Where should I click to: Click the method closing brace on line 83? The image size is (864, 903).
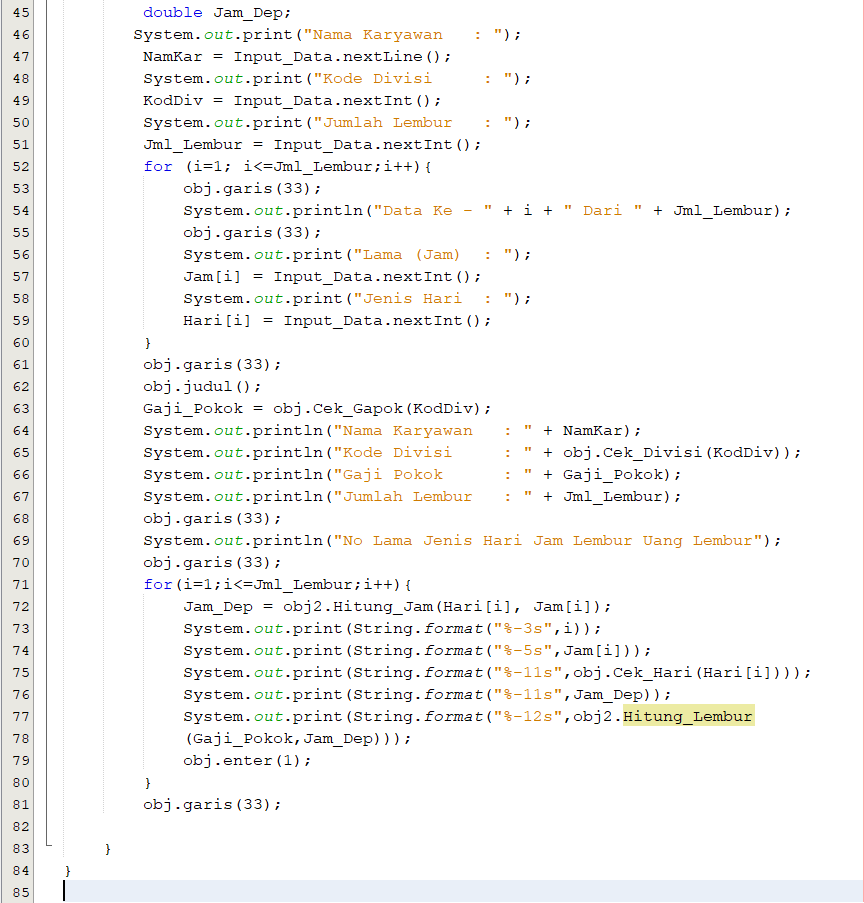click(x=108, y=849)
